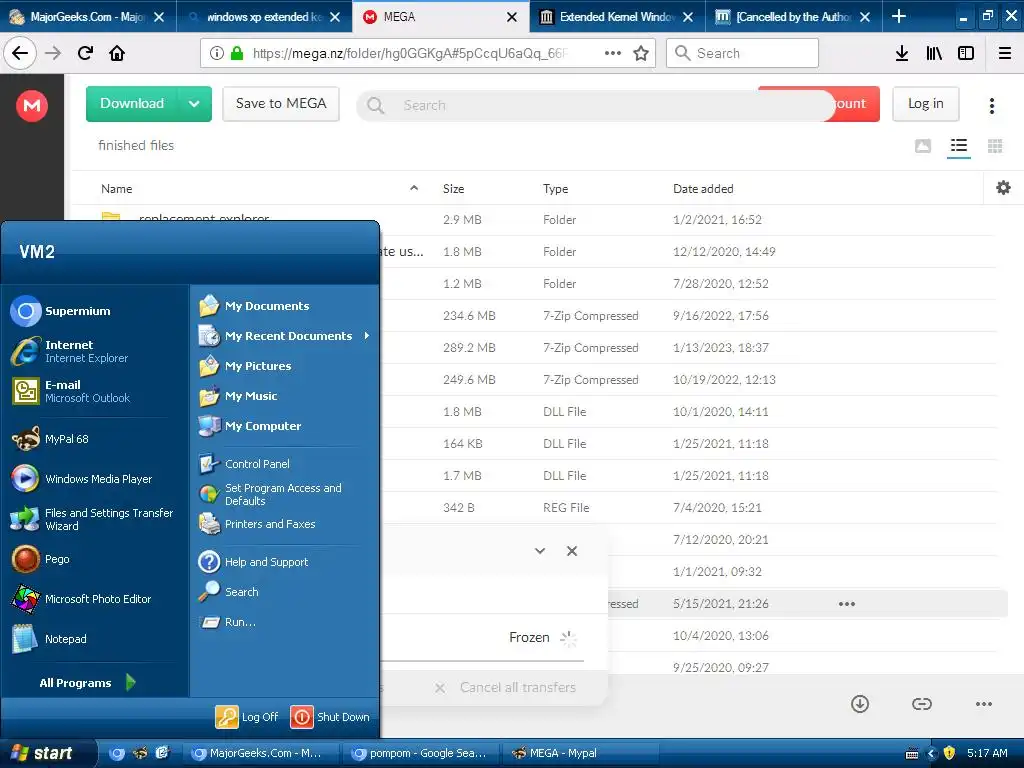Open My Music folder
Image resolution: width=1024 pixels, height=768 pixels.
click(x=238, y=396)
